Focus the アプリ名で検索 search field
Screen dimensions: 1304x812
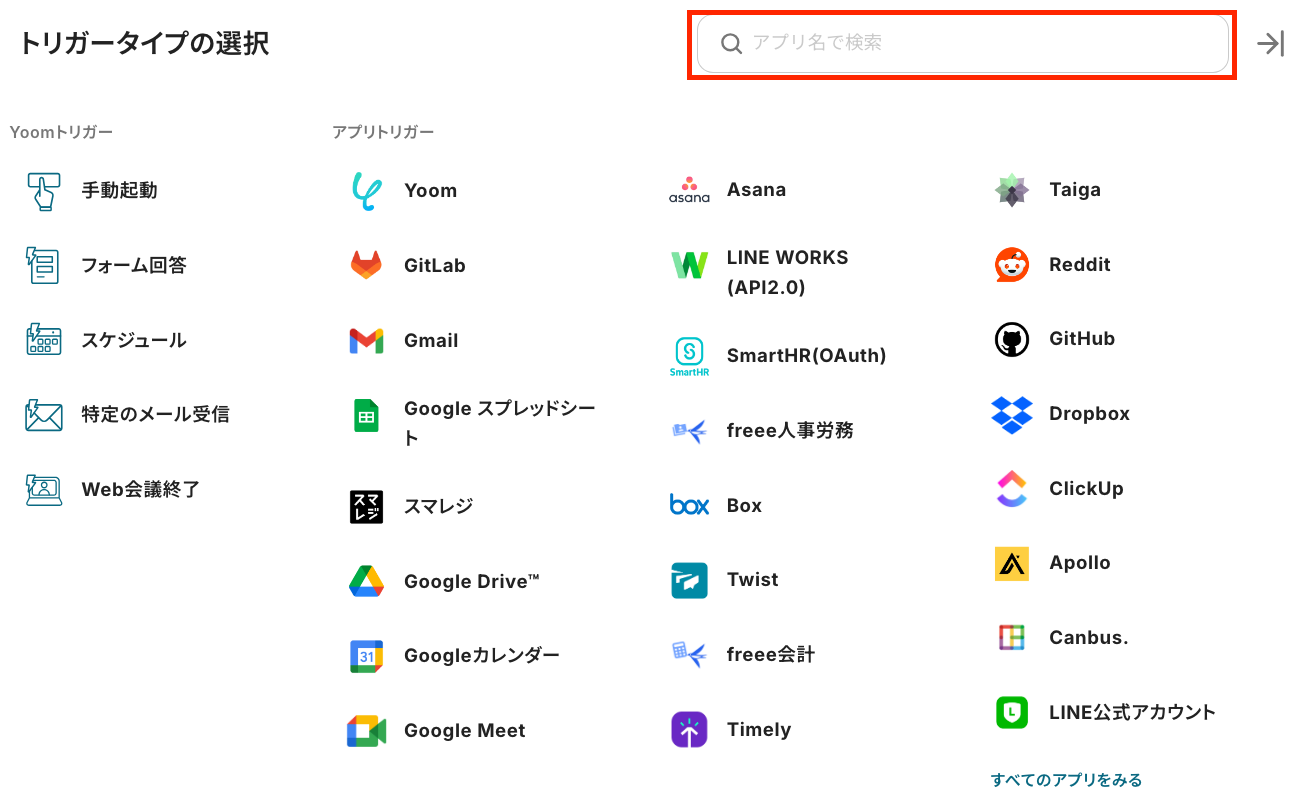(962, 44)
